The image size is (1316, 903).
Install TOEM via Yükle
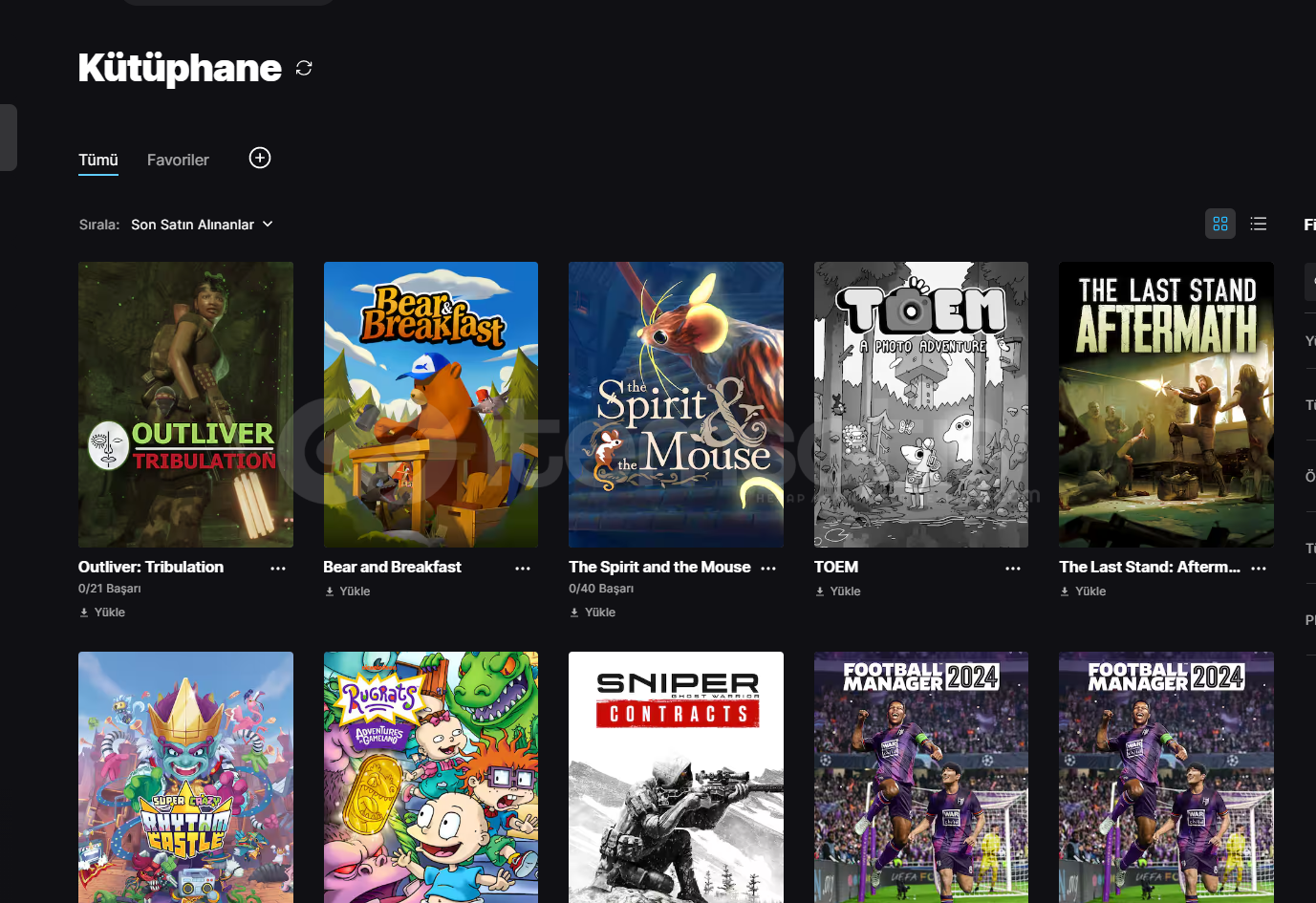tap(837, 591)
